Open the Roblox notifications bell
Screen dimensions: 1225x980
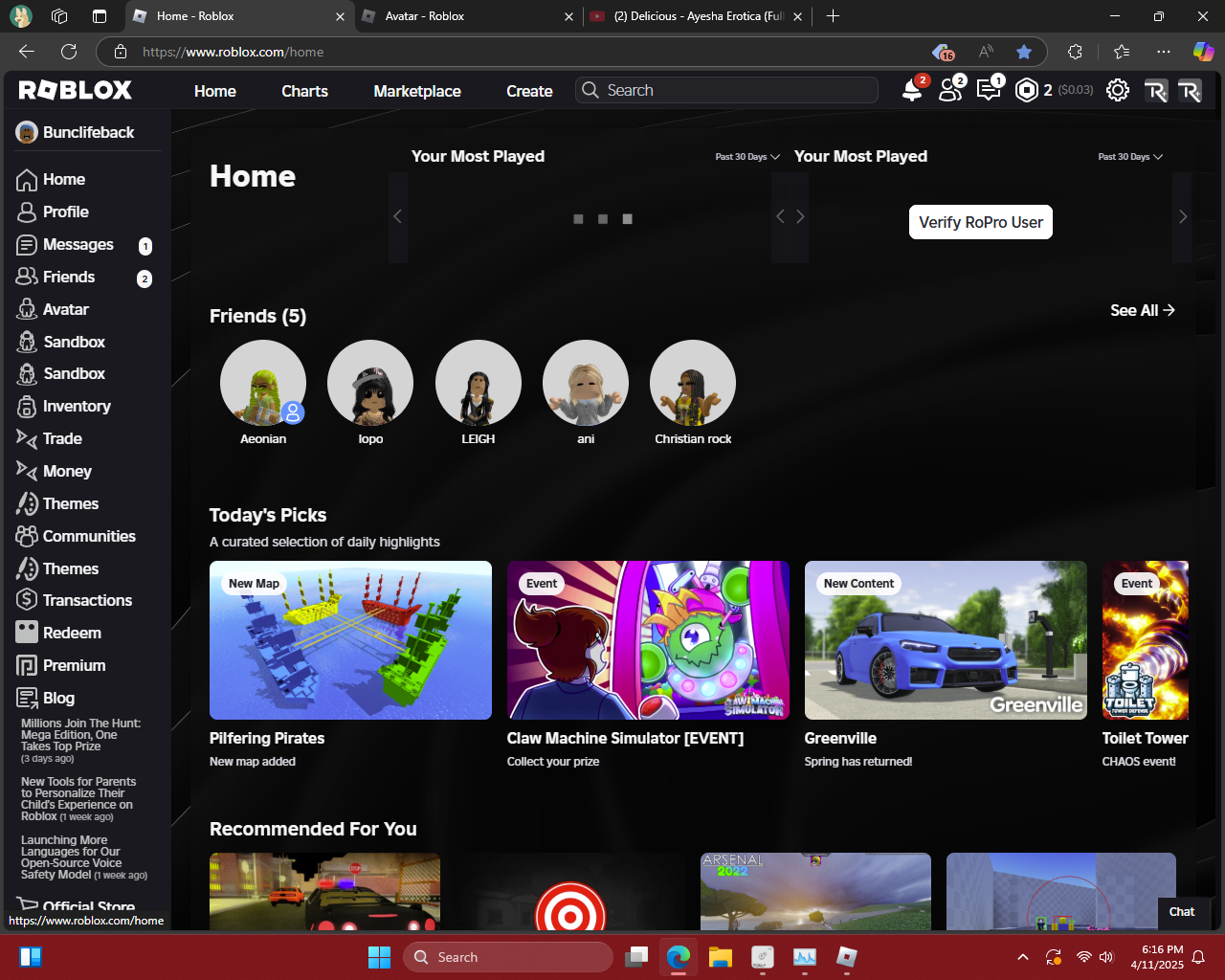point(912,90)
